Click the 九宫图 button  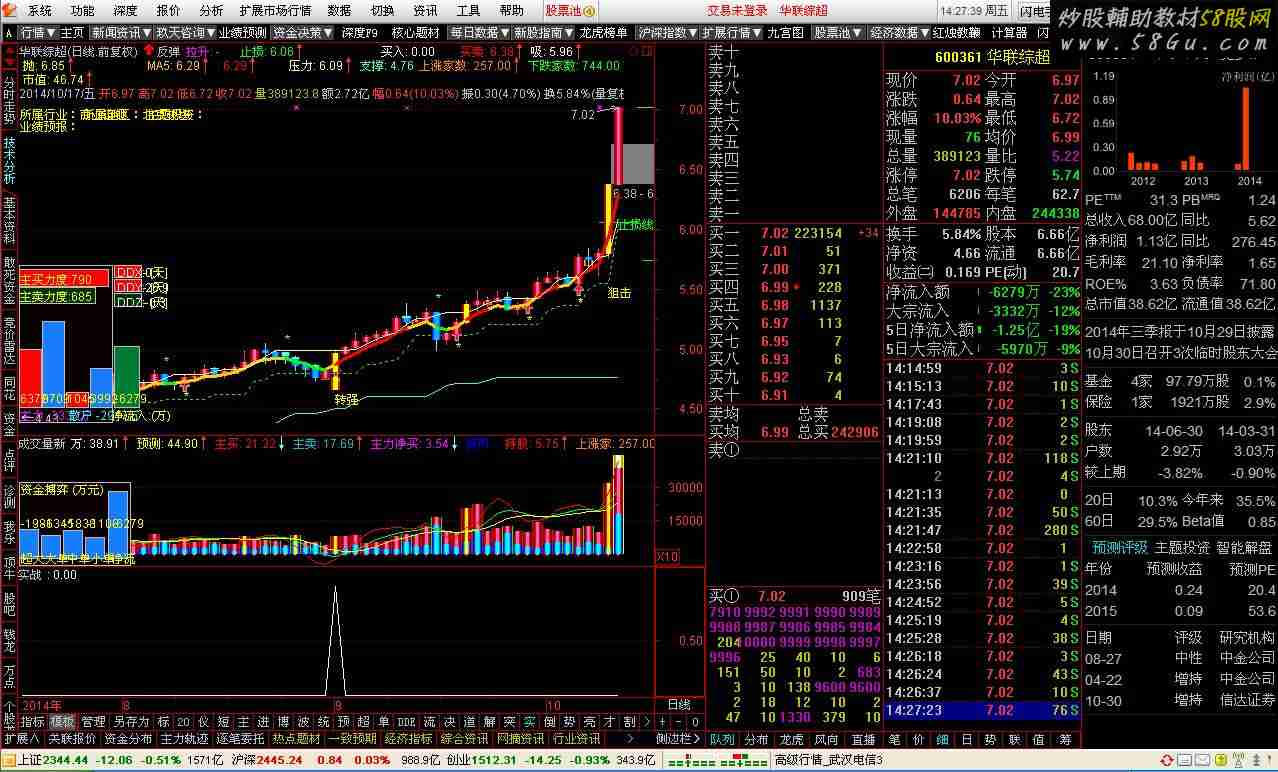(x=785, y=33)
